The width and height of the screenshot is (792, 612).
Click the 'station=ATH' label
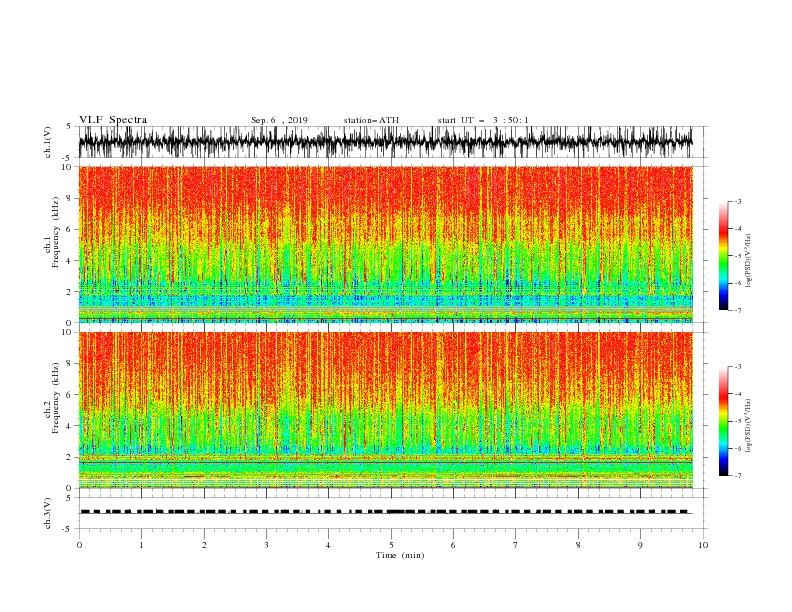[x=371, y=120]
